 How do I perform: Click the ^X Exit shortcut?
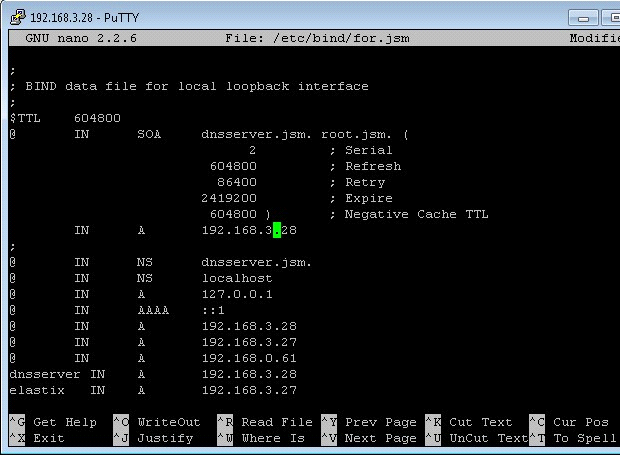(37, 438)
